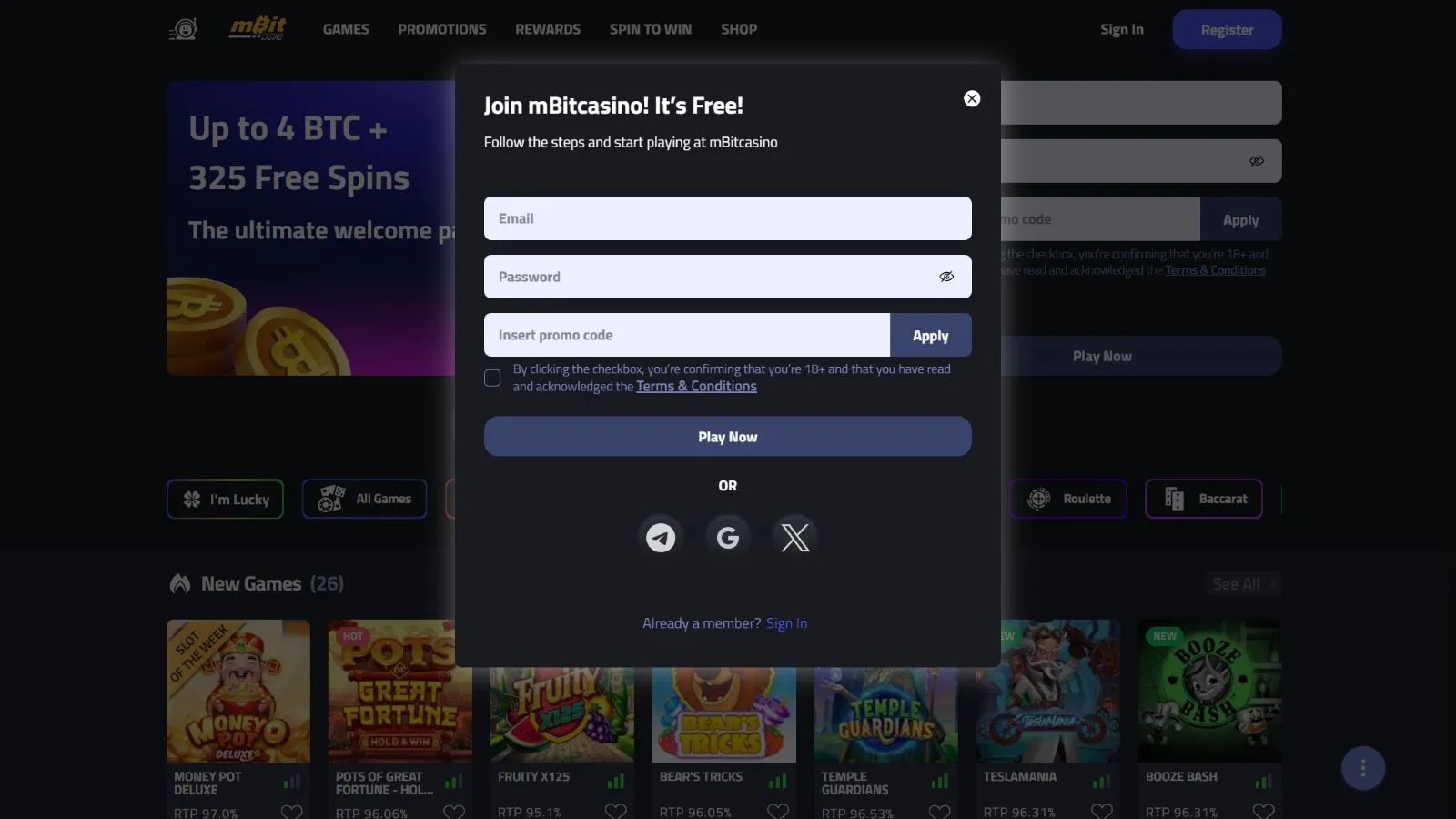Tick the 18+ terms confirmation checkbox
This screenshot has height=819, width=1456.
[x=492, y=378]
